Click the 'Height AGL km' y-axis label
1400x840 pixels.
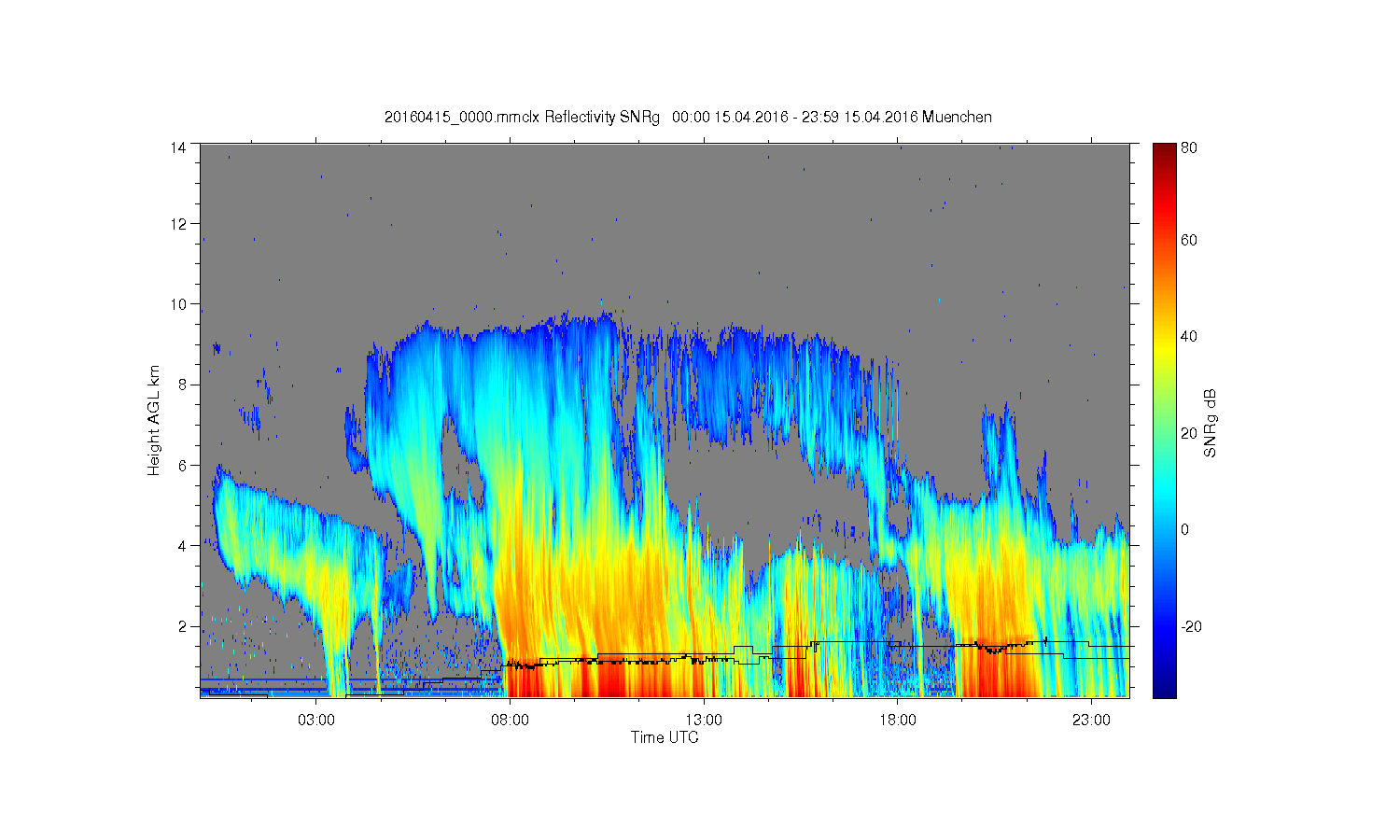pos(155,420)
